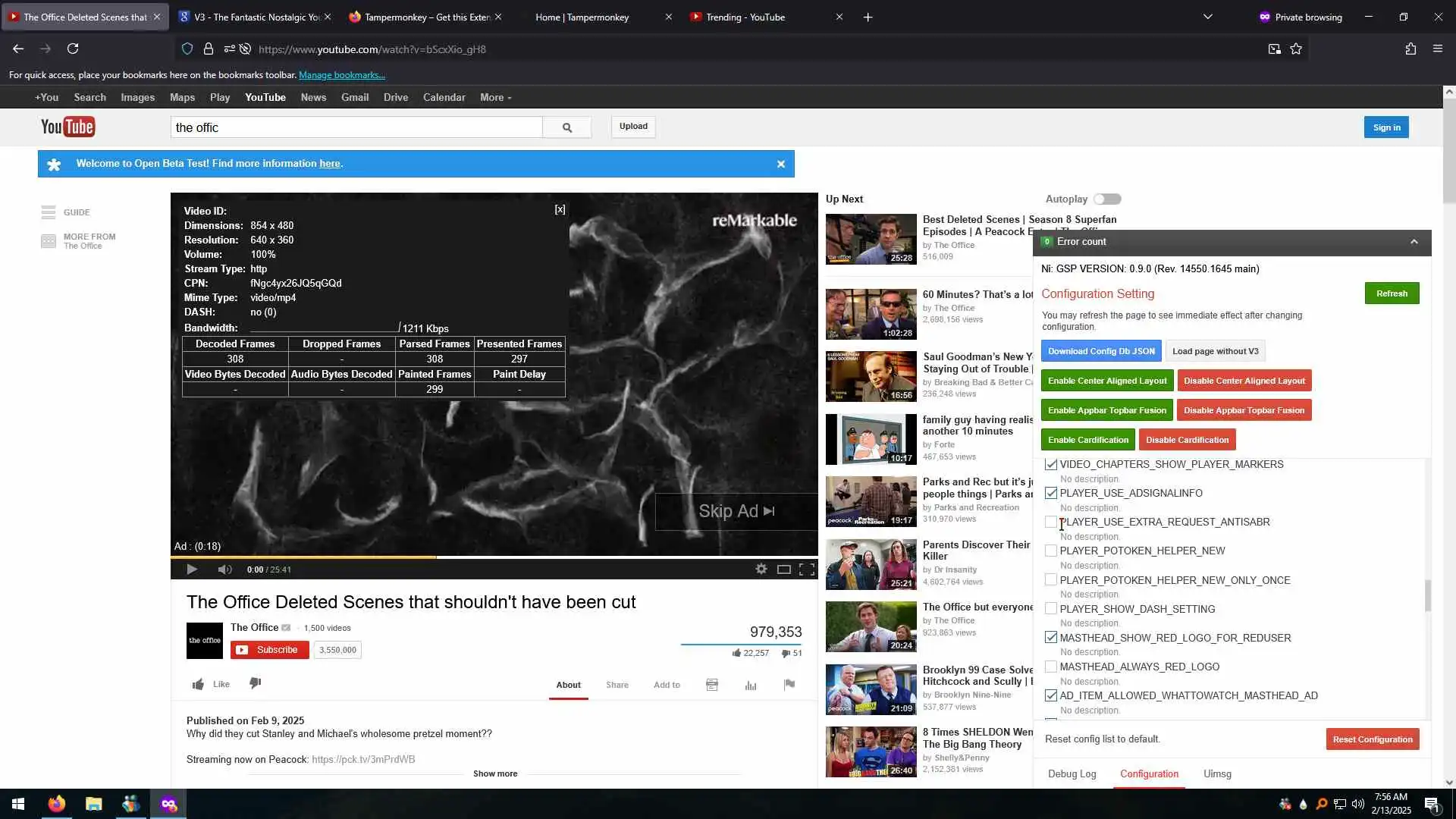The image size is (1456, 819).
Task: Click the player settings gear icon
Action: point(761,570)
